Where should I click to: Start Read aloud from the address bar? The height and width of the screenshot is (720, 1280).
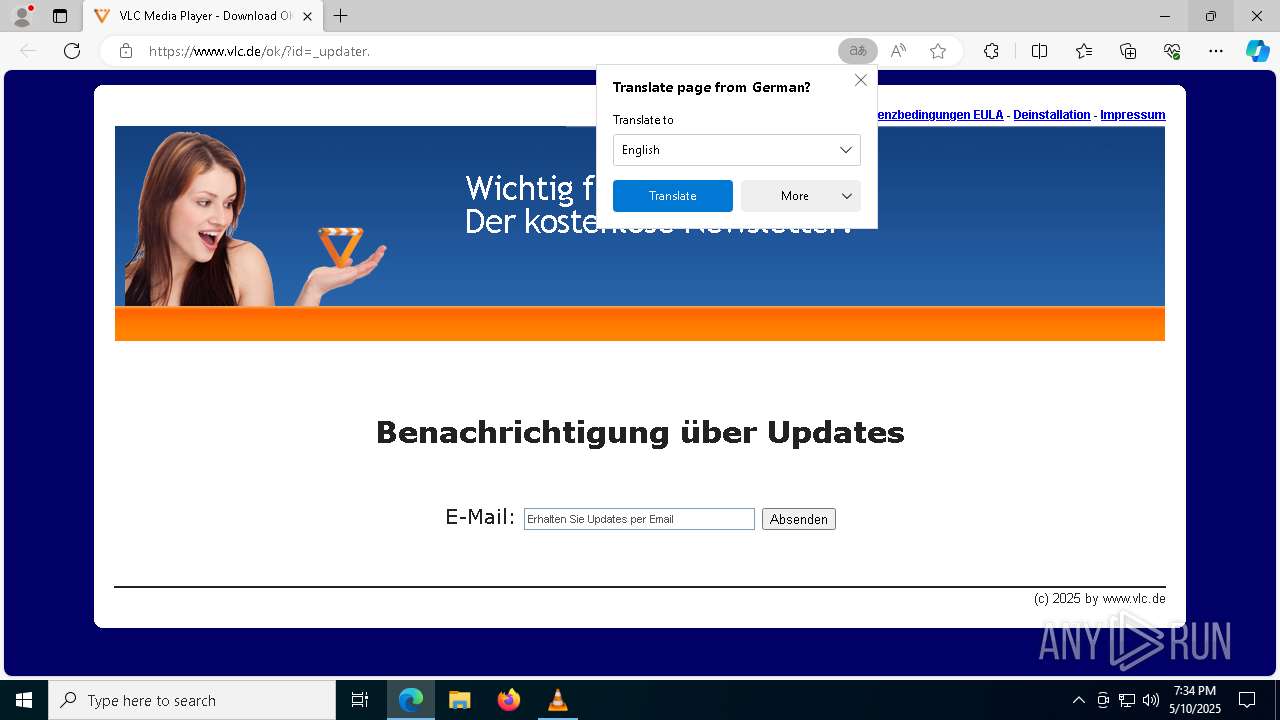click(x=898, y=51)
